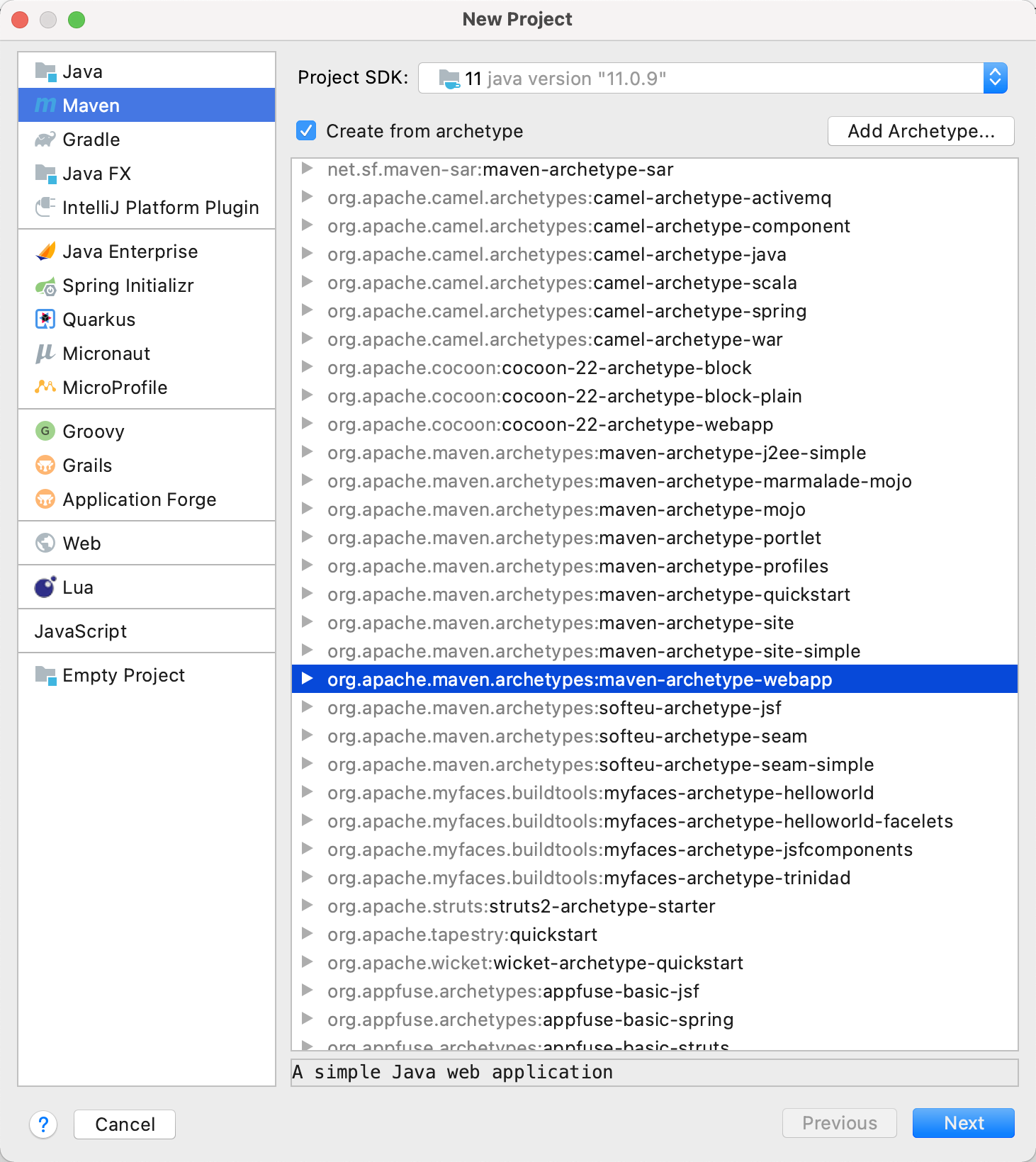Expand the cocoon-22-archetype-block node

point(308,367)
